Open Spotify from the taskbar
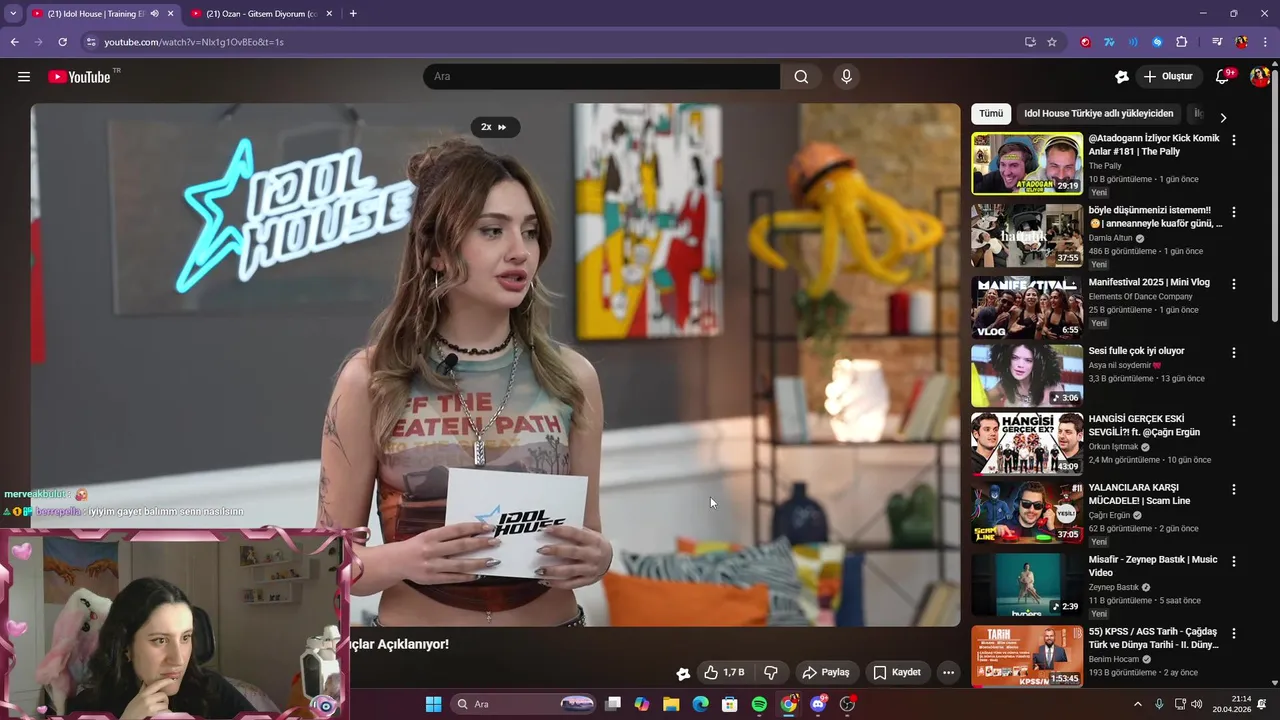Viewport: 1280px width, 720px height. [x=759, y=704]
